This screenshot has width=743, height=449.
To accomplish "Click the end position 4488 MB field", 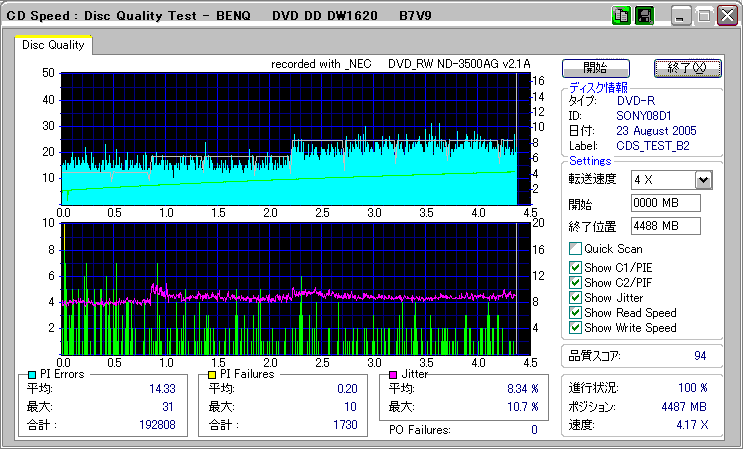I will tap(665, 226).
